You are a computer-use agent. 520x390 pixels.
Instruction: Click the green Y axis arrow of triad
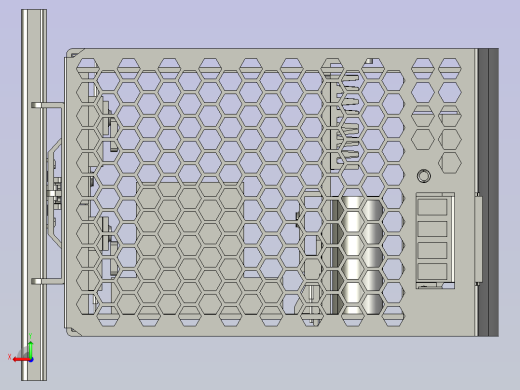(x=31, y=350)
